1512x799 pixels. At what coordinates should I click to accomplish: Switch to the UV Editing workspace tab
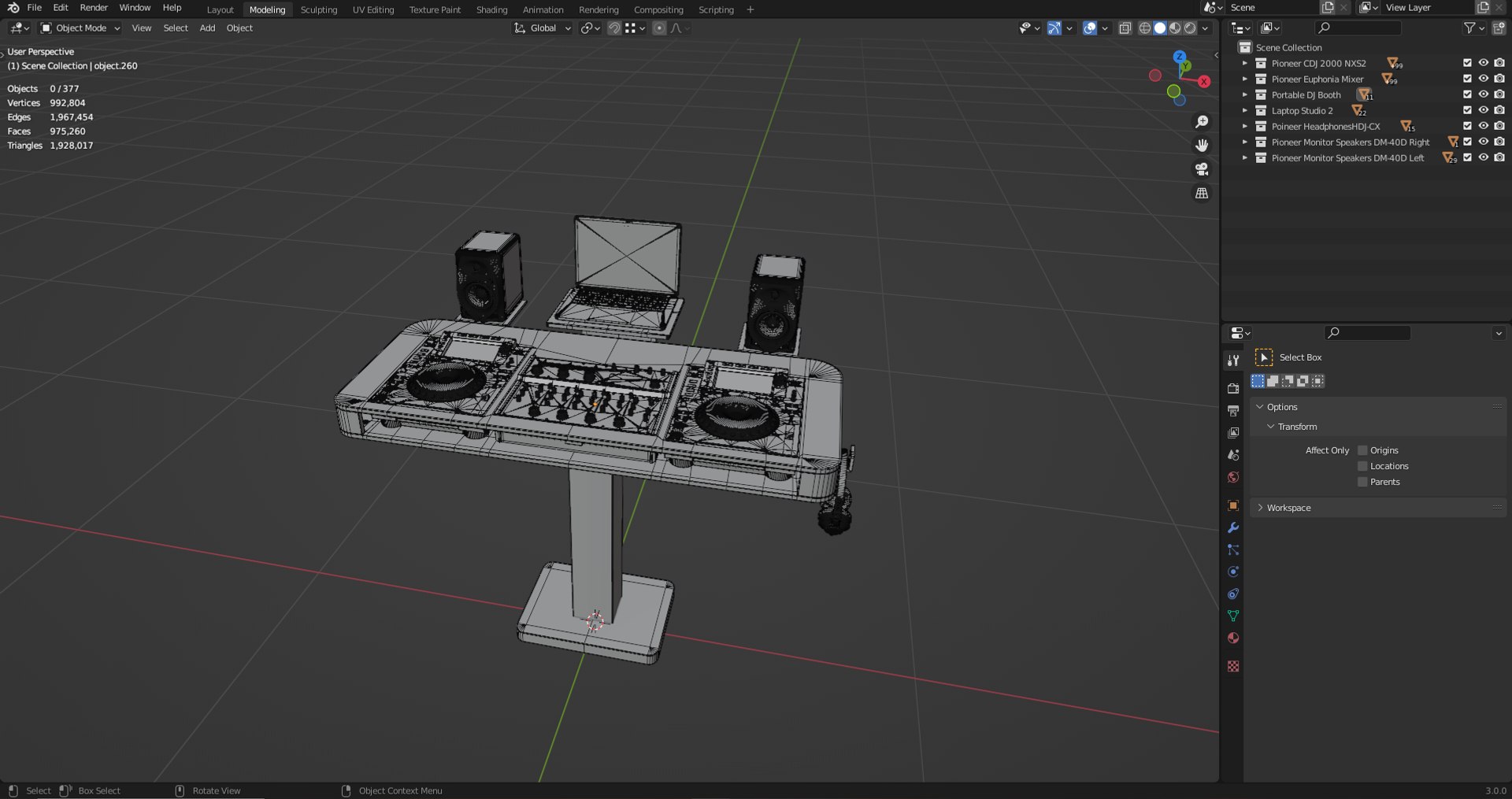(x=373, y=9)
